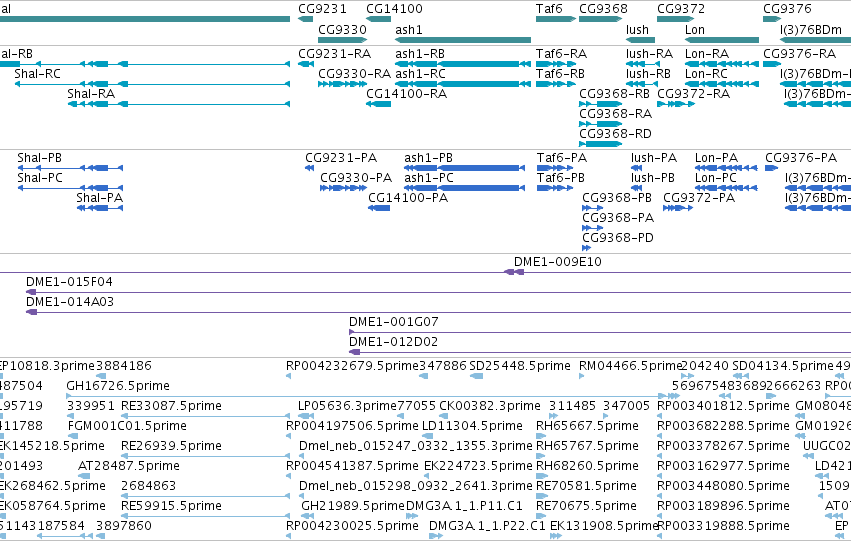Click the Lon gene bar glyph

tap(722, 40)
